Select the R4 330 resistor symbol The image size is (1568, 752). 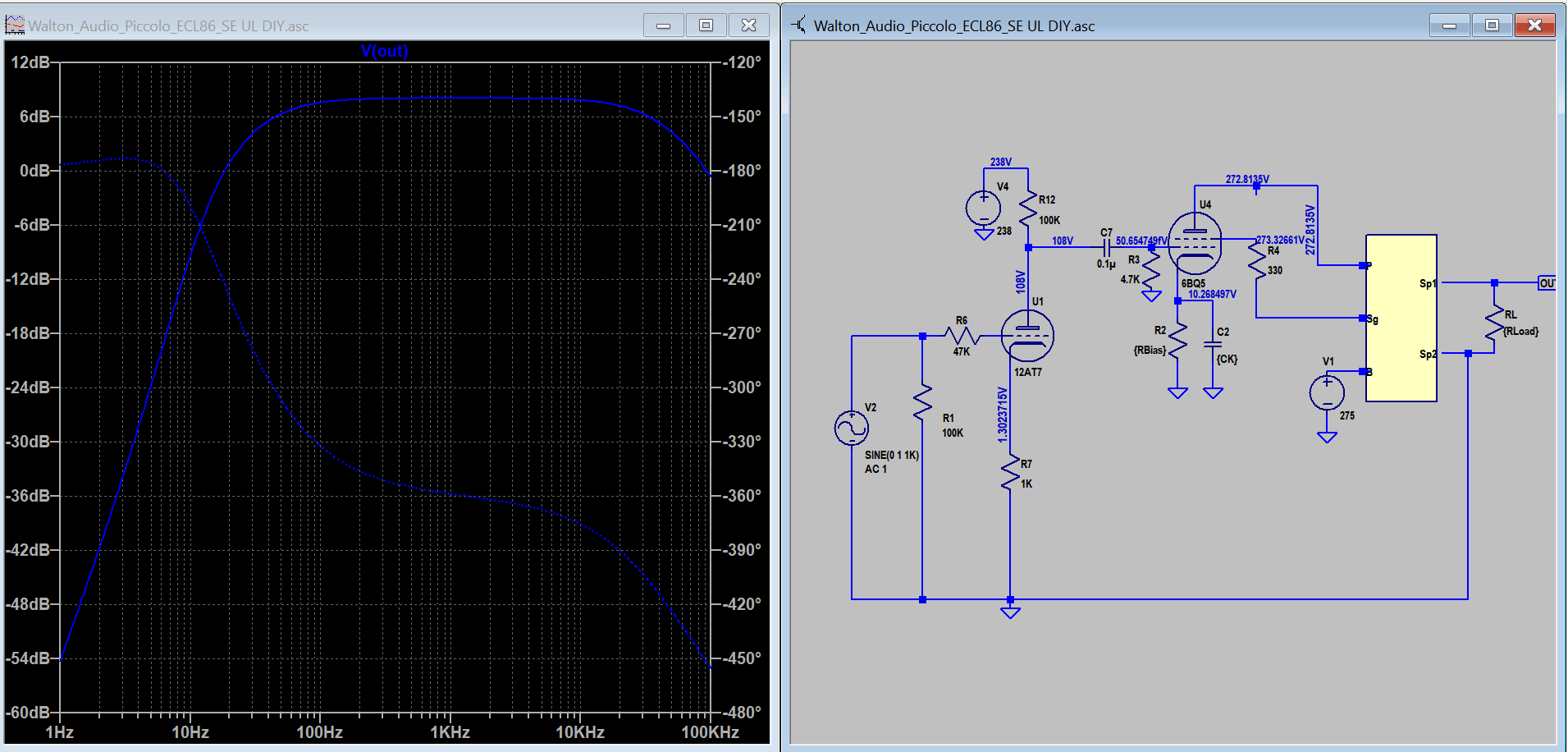point(1256,260)
